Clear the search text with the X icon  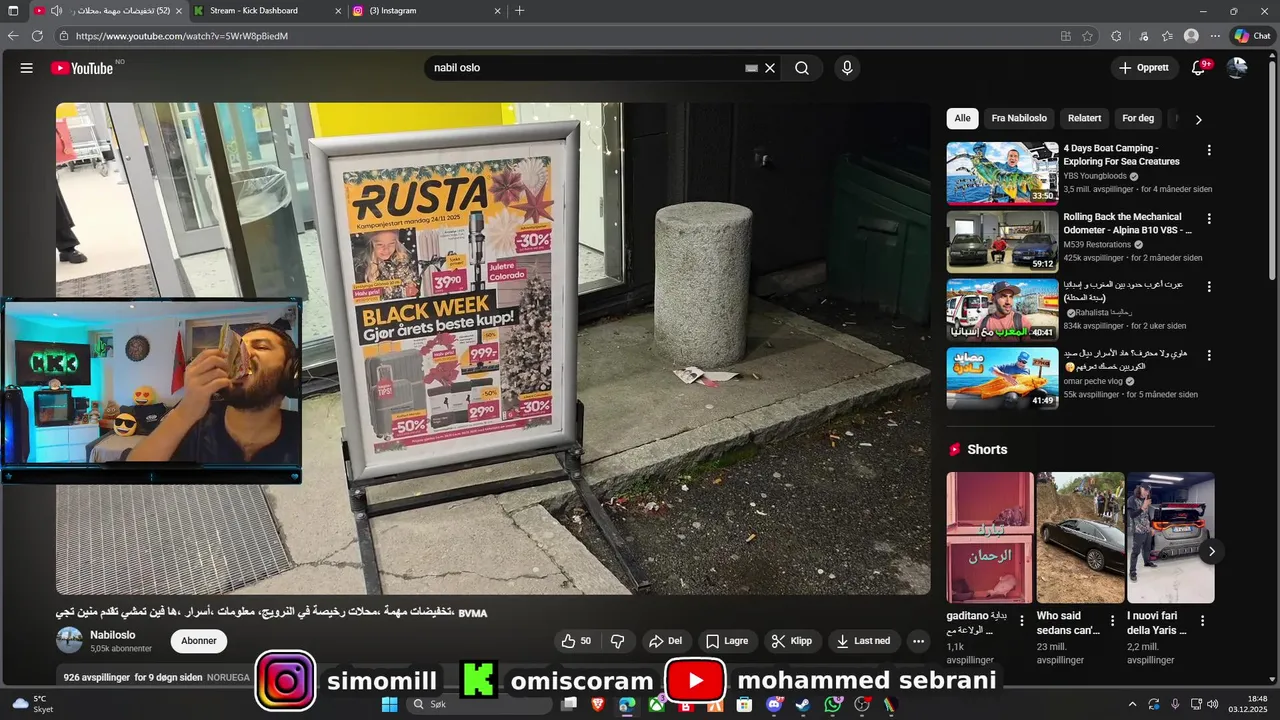click(770, 68)
